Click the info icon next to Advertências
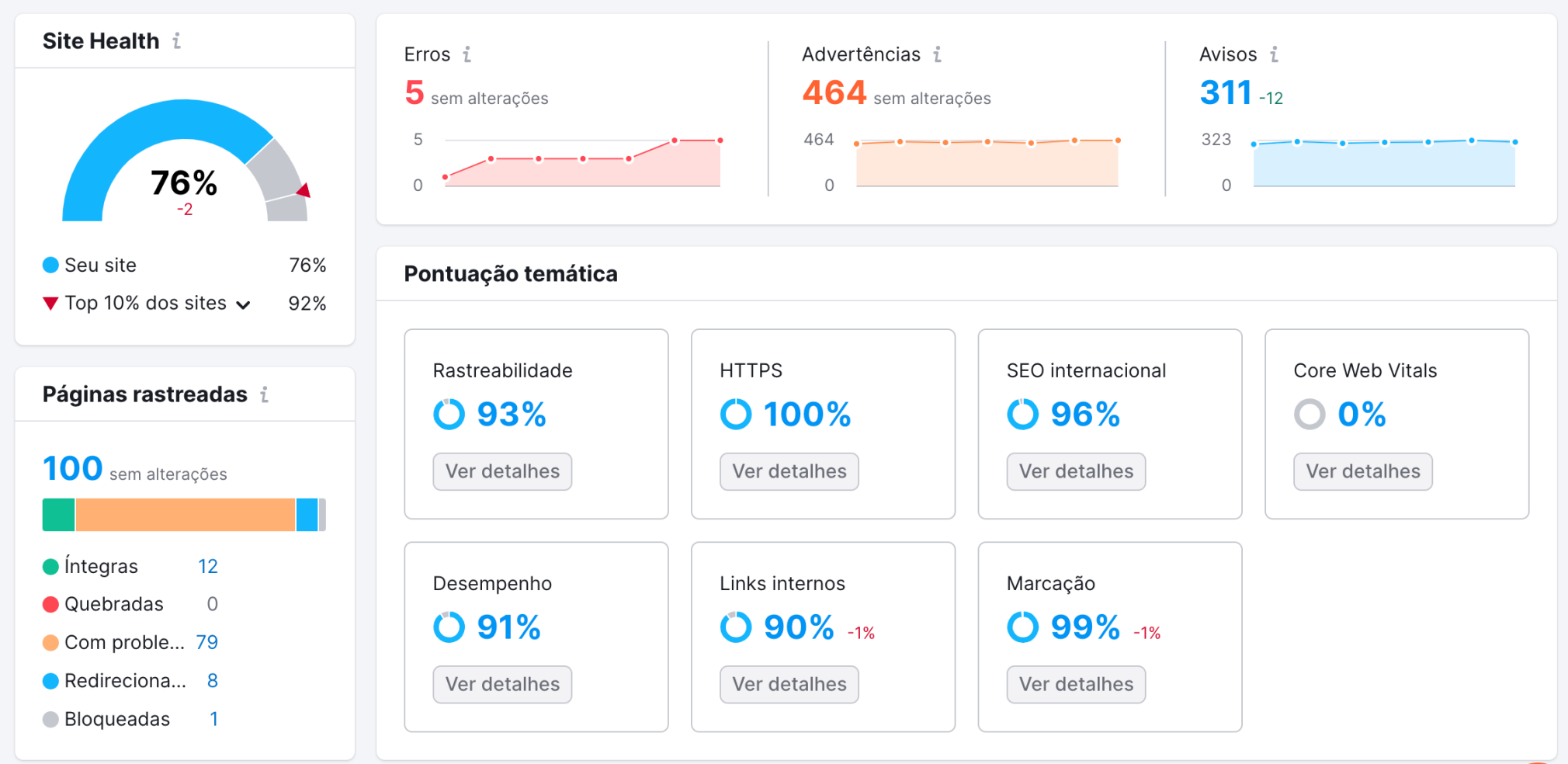Image resolution: width=1568 pixels, height=764 pixels. tap(938, 54)
